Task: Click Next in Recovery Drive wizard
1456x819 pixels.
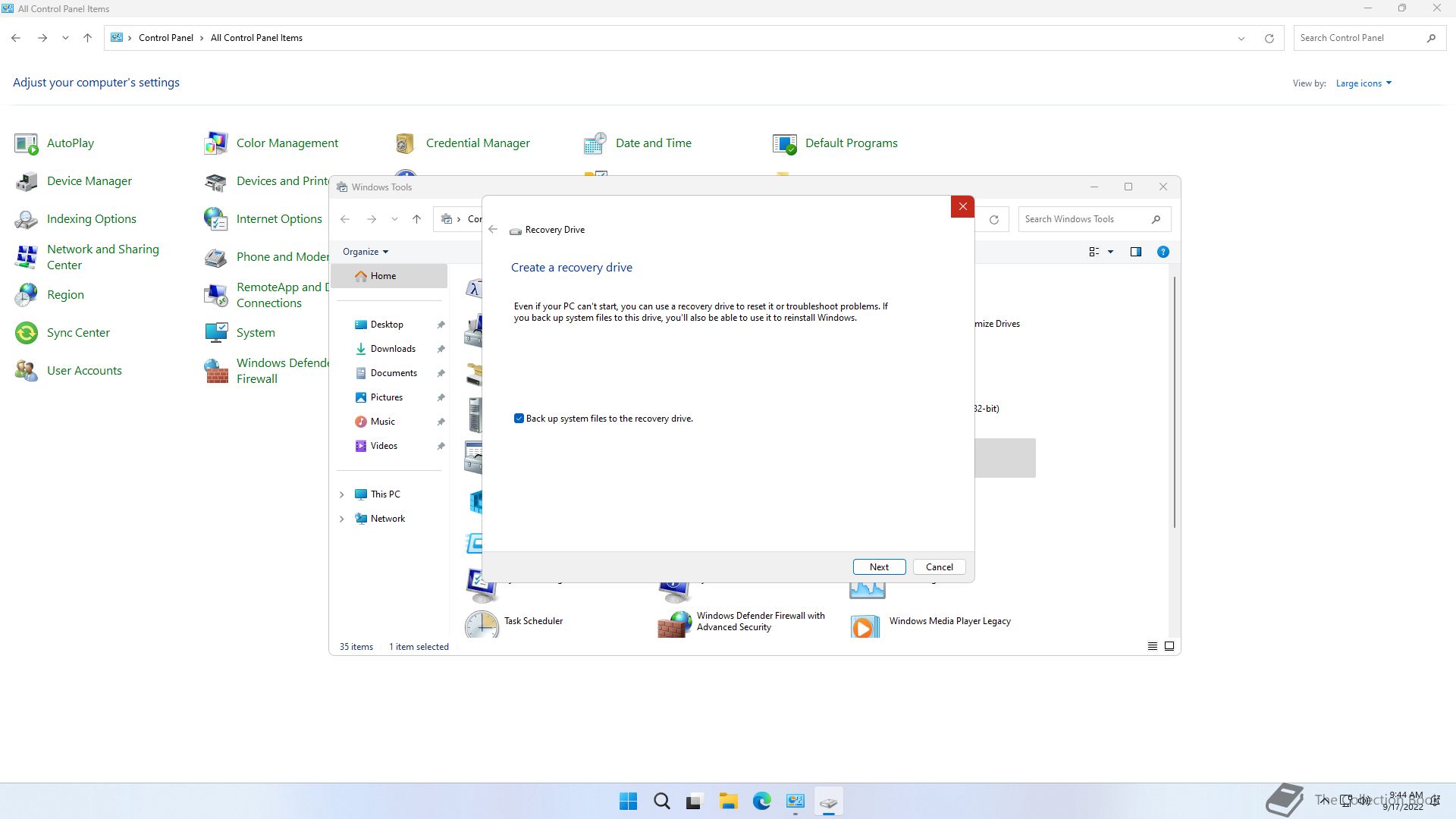Action: coord(879,567)
